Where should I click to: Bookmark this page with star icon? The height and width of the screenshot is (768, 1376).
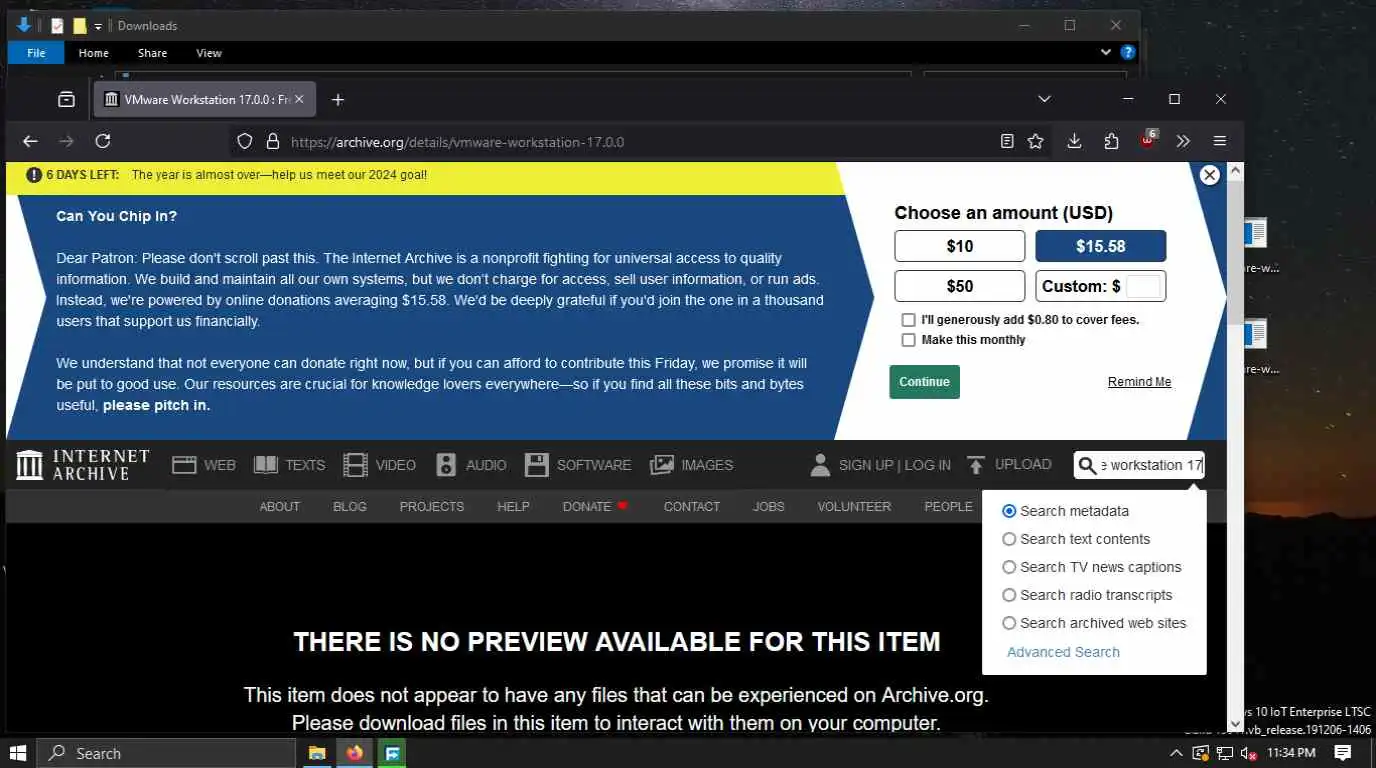coord(1036,142)
